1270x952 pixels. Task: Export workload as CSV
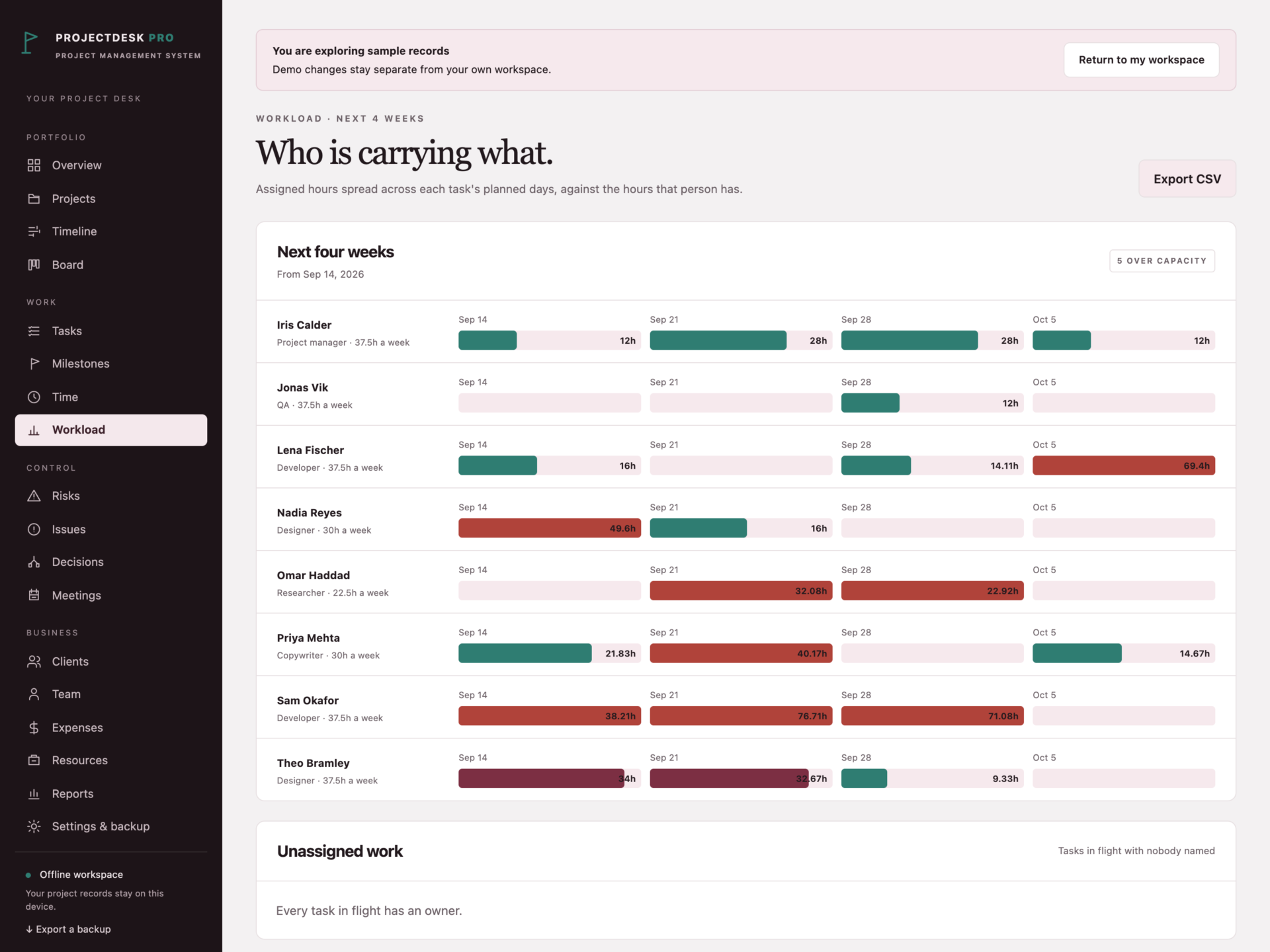coord(1187,178)
